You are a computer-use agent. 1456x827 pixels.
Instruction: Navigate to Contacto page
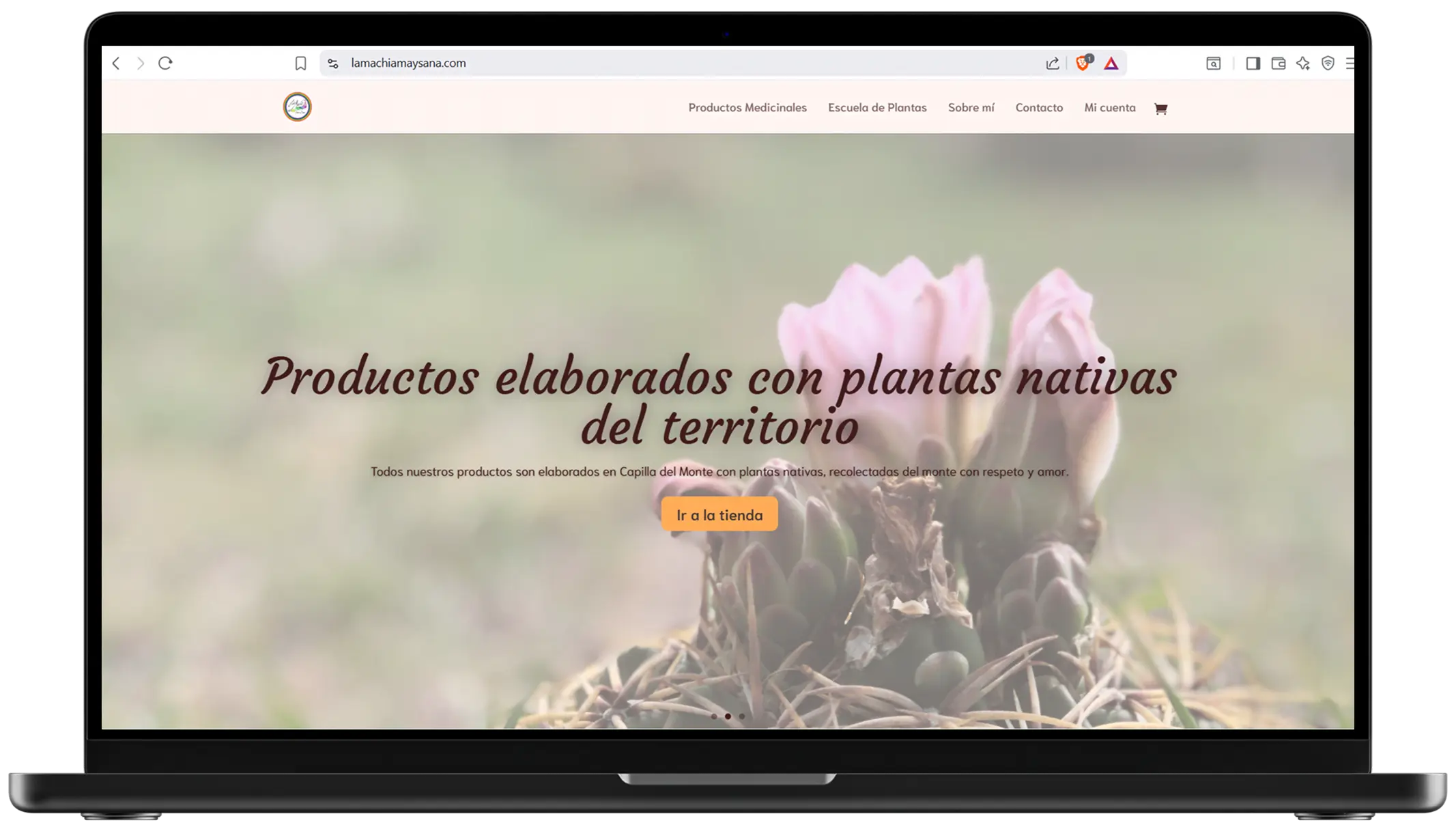(x=1038, y=108)
